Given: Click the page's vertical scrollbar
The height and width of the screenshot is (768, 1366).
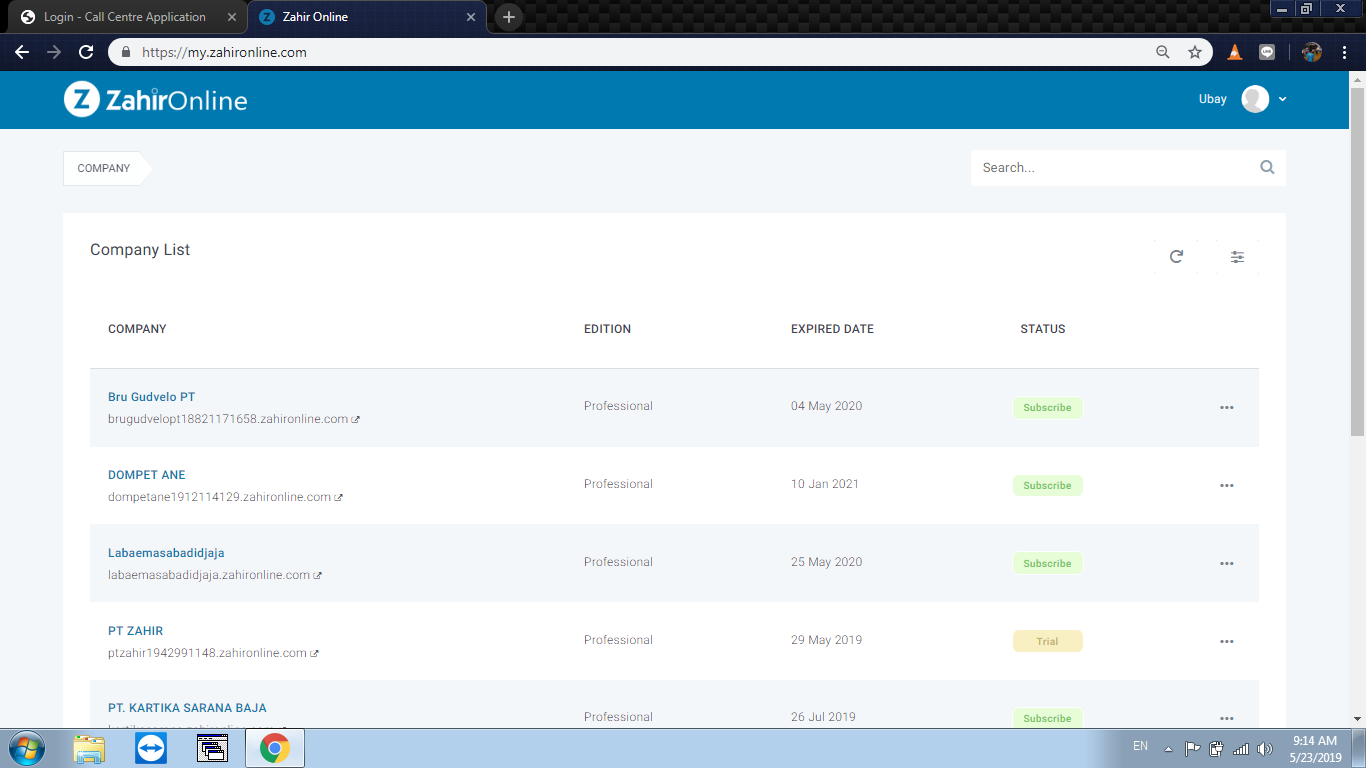Looking at the screenshot, I should (1357, 260).
